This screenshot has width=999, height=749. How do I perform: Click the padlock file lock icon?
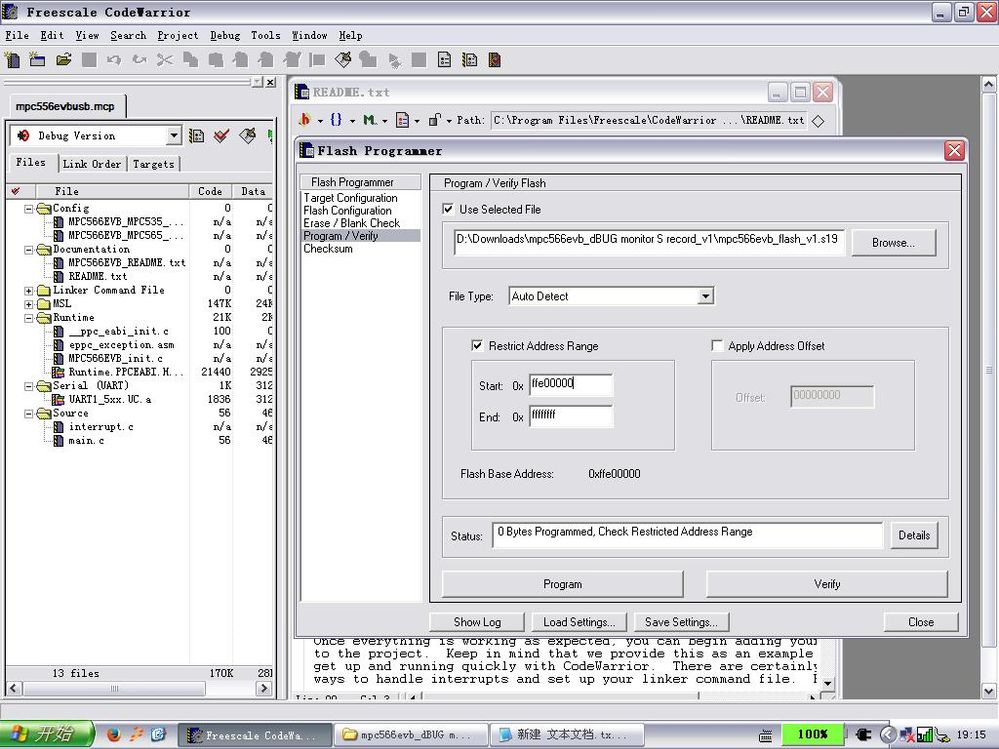[x=435, y=120]
